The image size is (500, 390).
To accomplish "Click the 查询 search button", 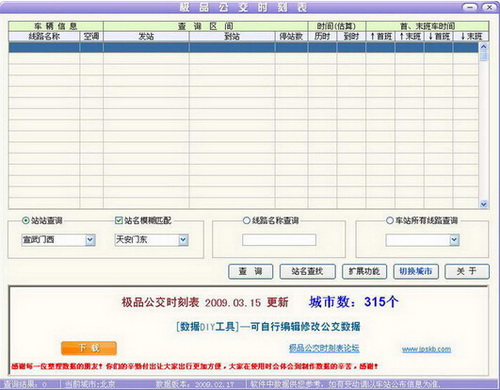I will pyautogui.click(x=251, y=272).
